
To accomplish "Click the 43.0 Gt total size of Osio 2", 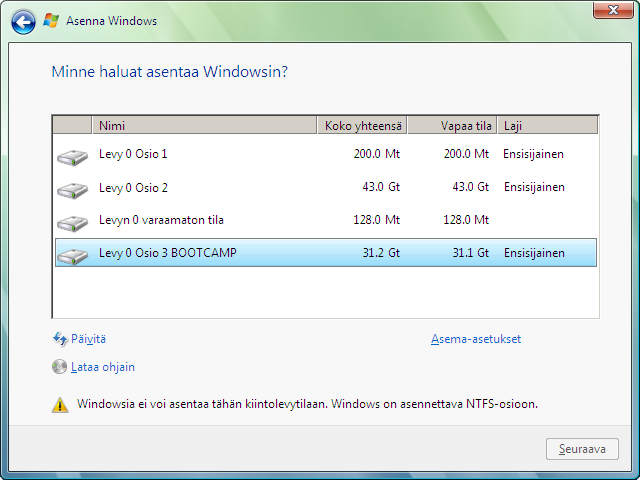I will point(381,187).
